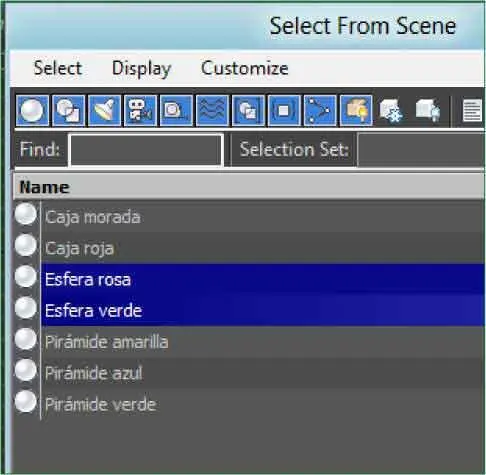Sort the list by the Name column header
The height and width of the screenshot is (475, 486).
click(249, 187)
